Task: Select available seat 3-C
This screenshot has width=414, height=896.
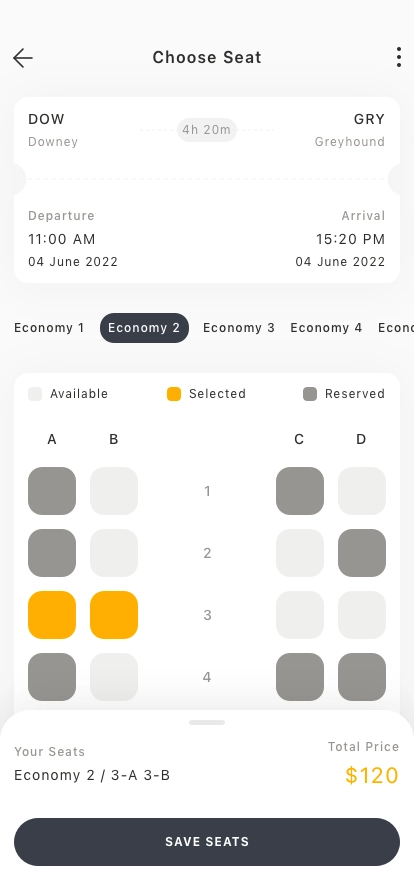Action: [300, 615]
